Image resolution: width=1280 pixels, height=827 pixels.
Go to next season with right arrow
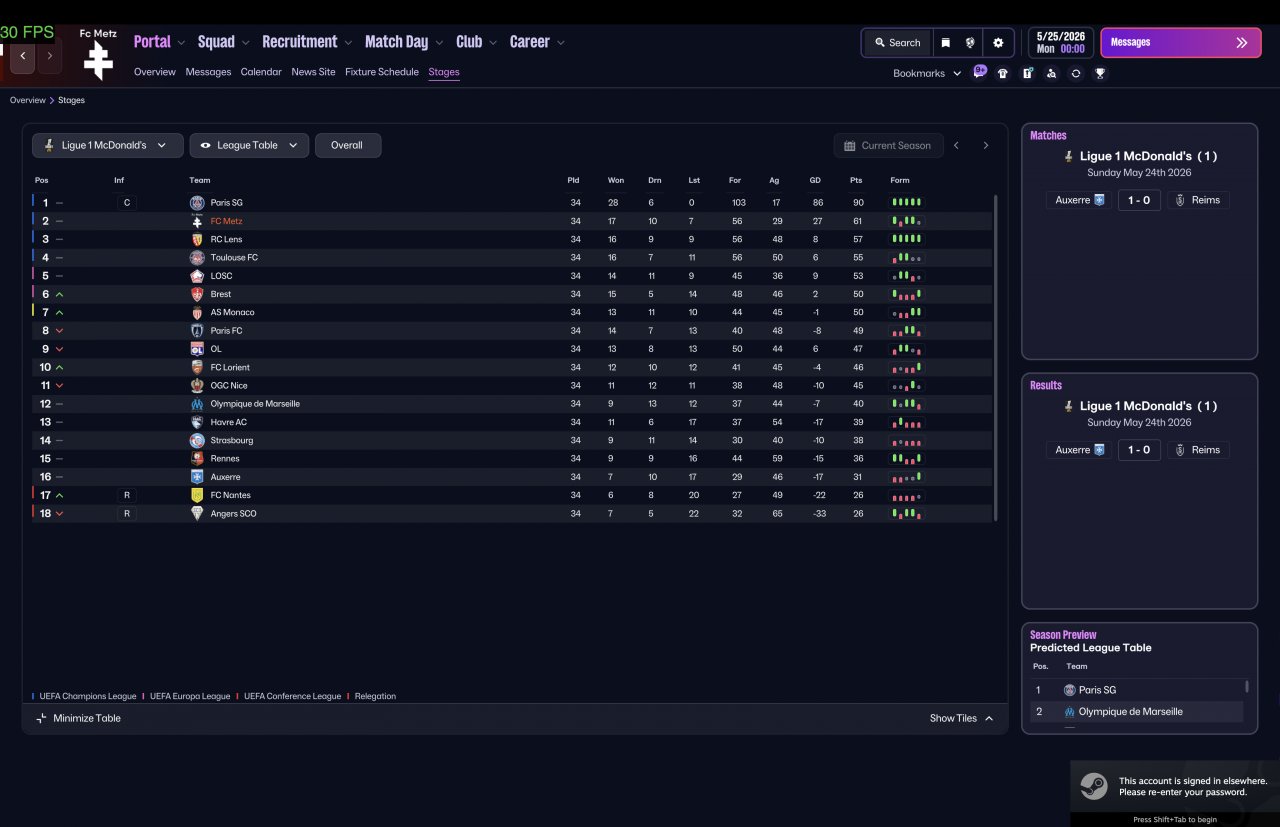[986, 145]
